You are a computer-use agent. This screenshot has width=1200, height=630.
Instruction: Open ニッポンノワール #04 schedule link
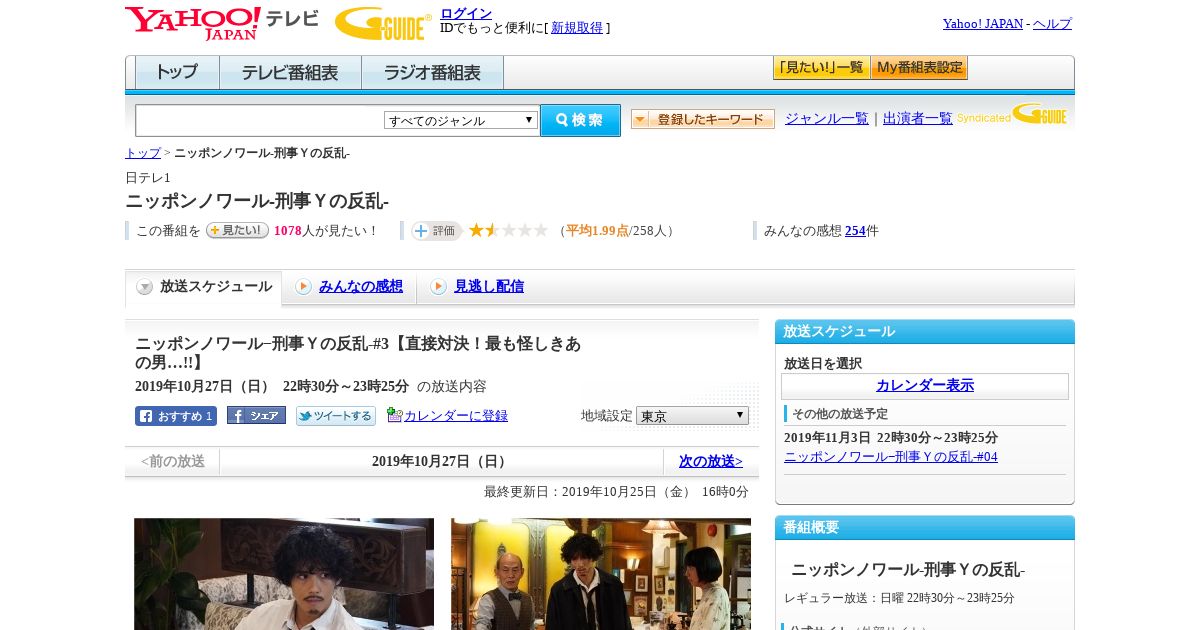891,457
